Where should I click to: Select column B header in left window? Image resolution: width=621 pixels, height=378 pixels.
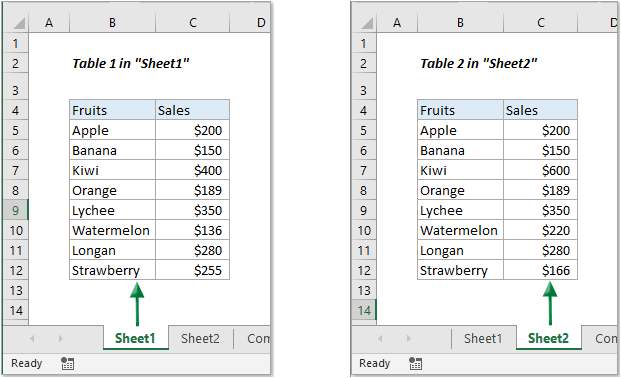tap(112, 23)
